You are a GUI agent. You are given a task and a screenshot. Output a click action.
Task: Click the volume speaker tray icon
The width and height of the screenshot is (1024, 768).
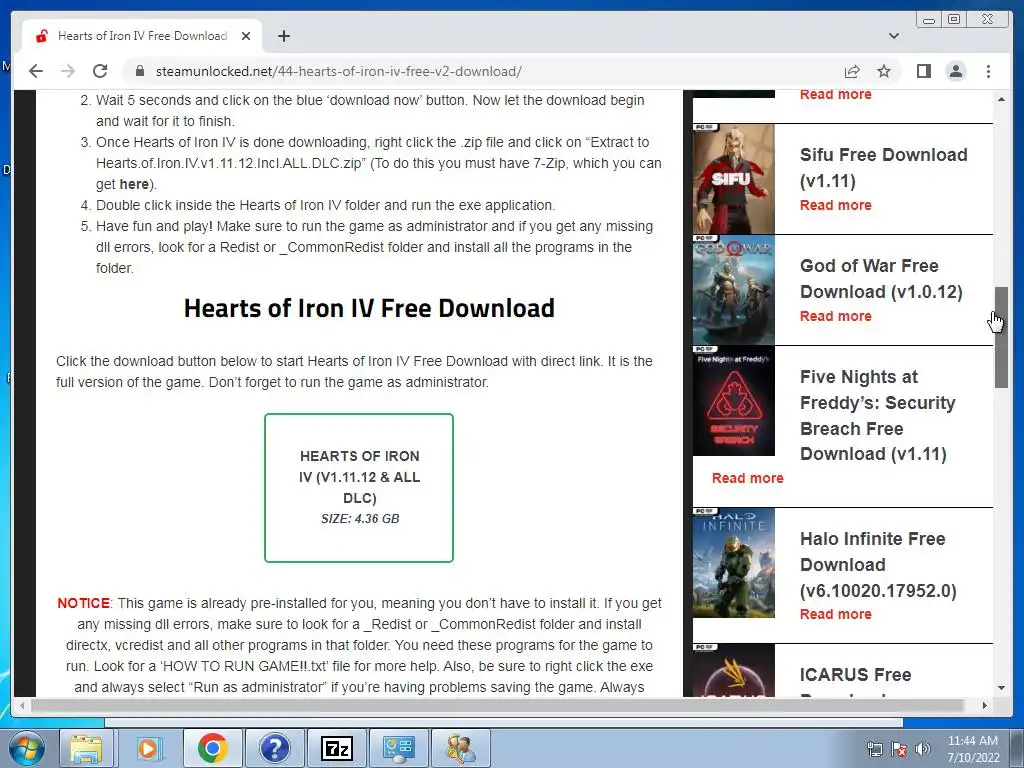pos(922,749)
